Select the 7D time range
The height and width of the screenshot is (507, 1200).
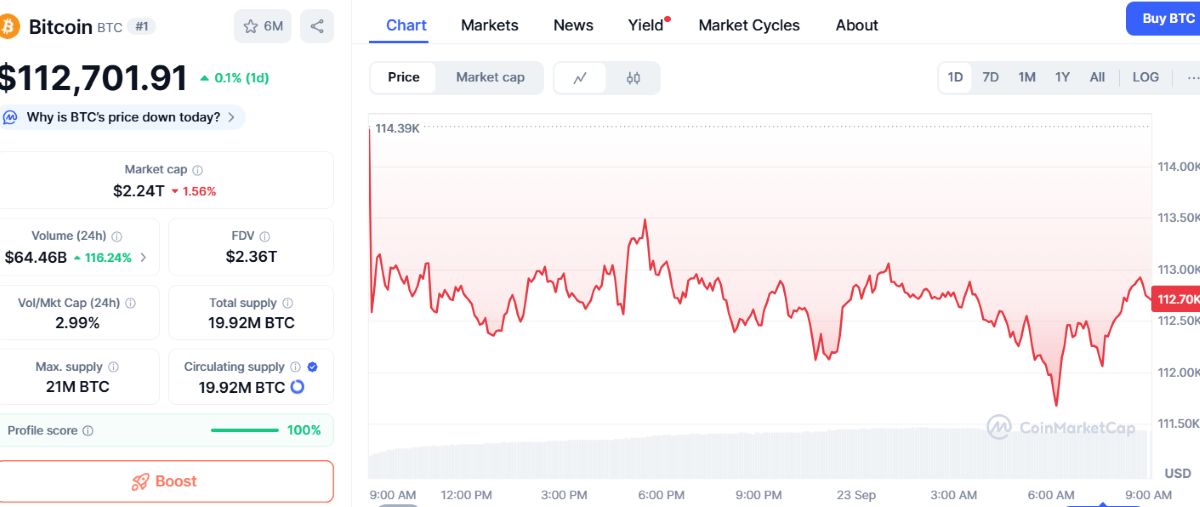[x=990, y=77]
